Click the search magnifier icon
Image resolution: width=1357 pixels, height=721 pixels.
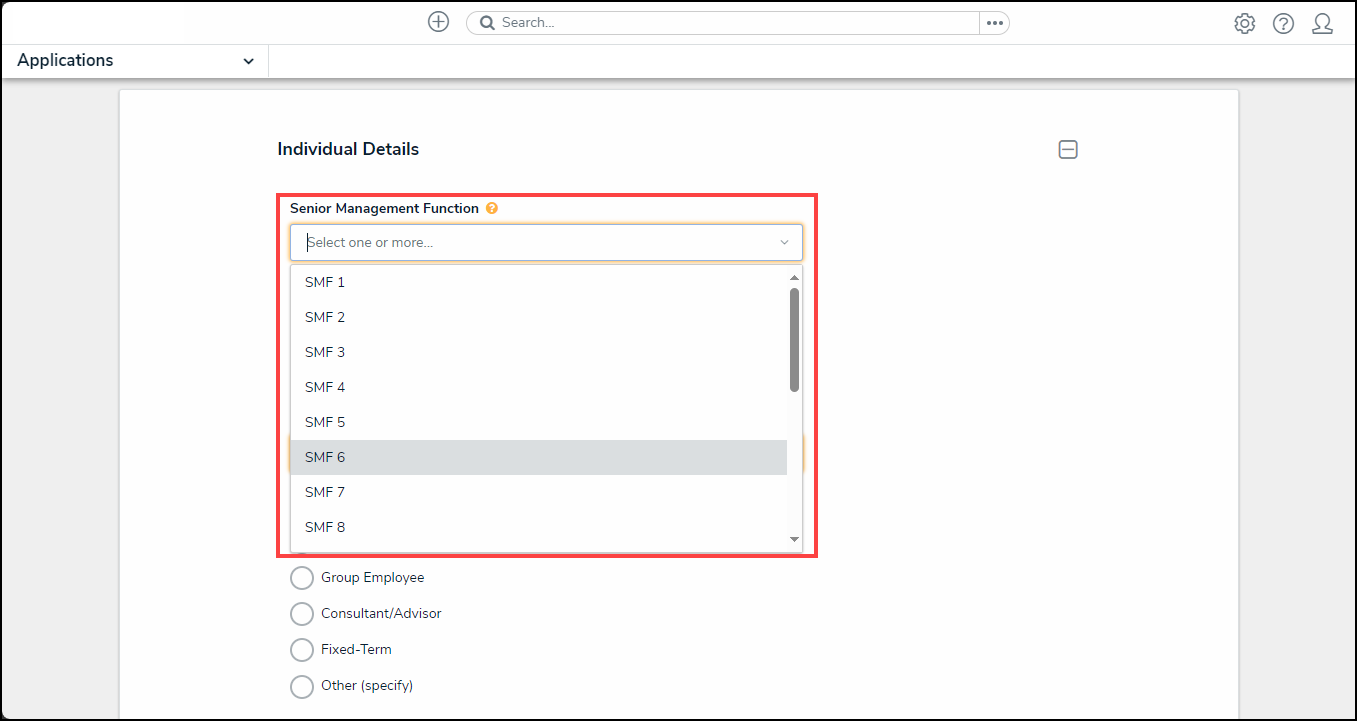[487, 22]
